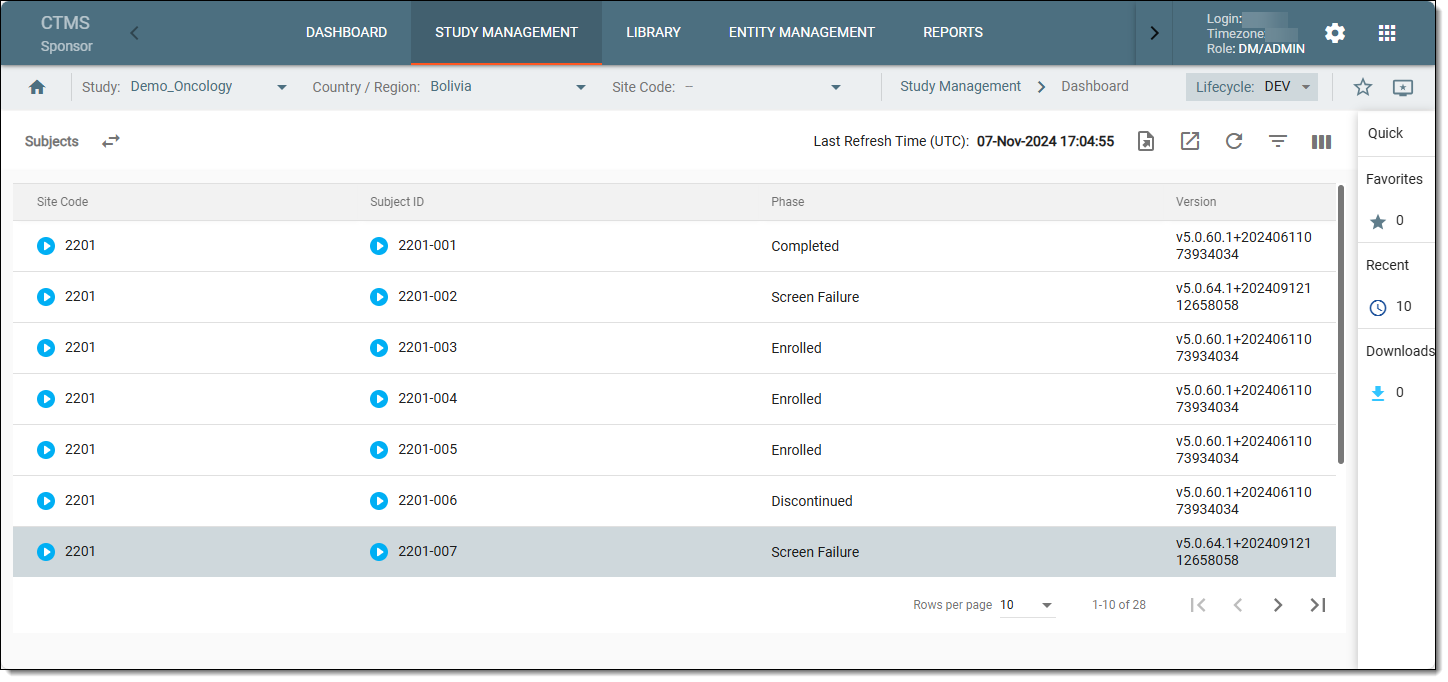Open the Lifecycle DEV dropdown
The image size is (1448, 682).
(x=1252, y=87)
